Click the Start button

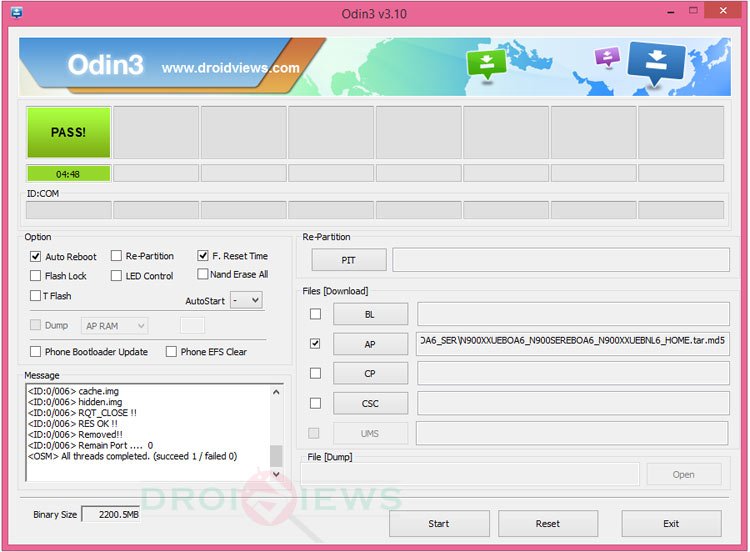[439, 523]
